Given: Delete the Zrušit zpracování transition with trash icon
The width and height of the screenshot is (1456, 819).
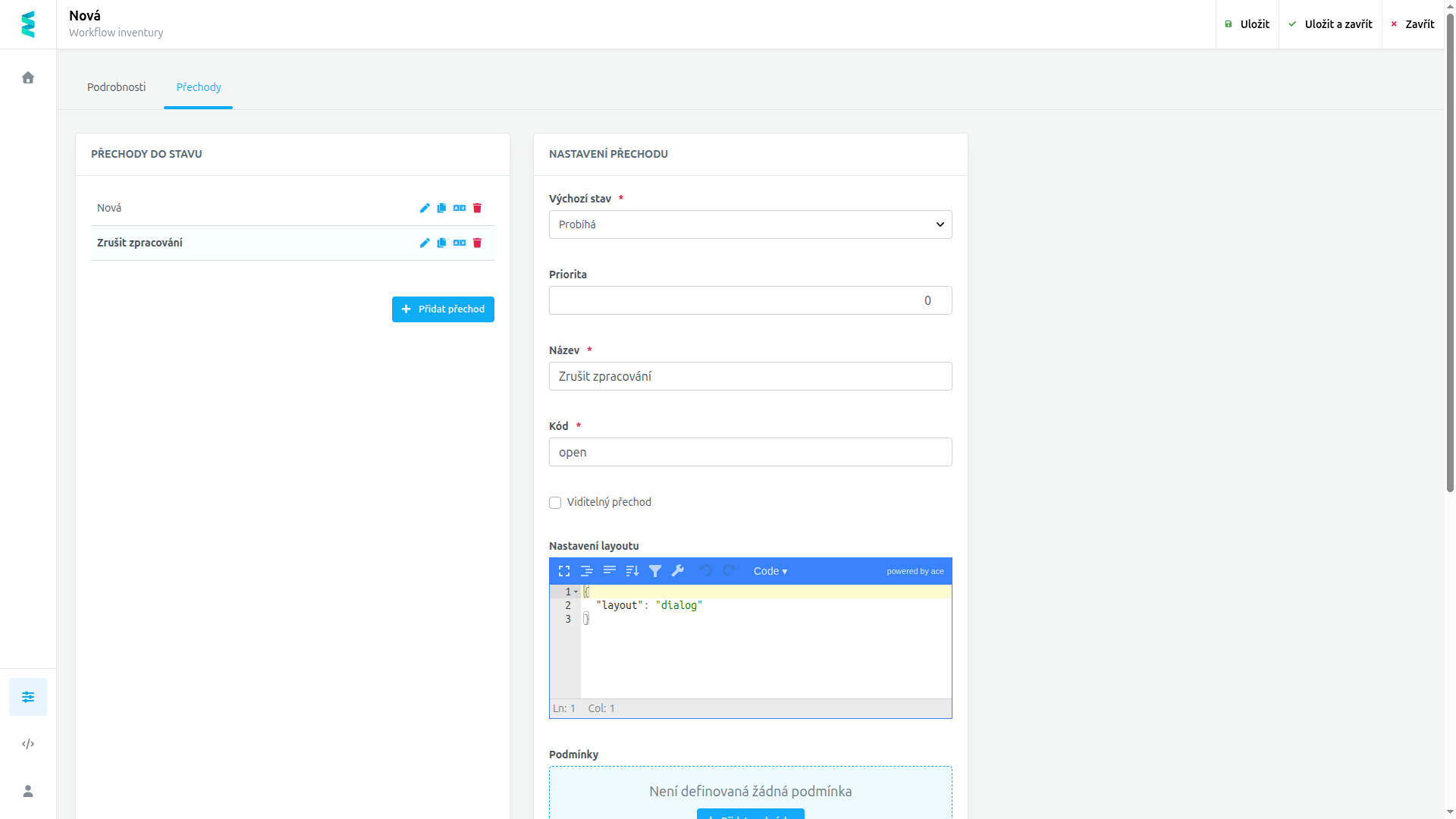Looking at the screenshot, I should point(477,243).
